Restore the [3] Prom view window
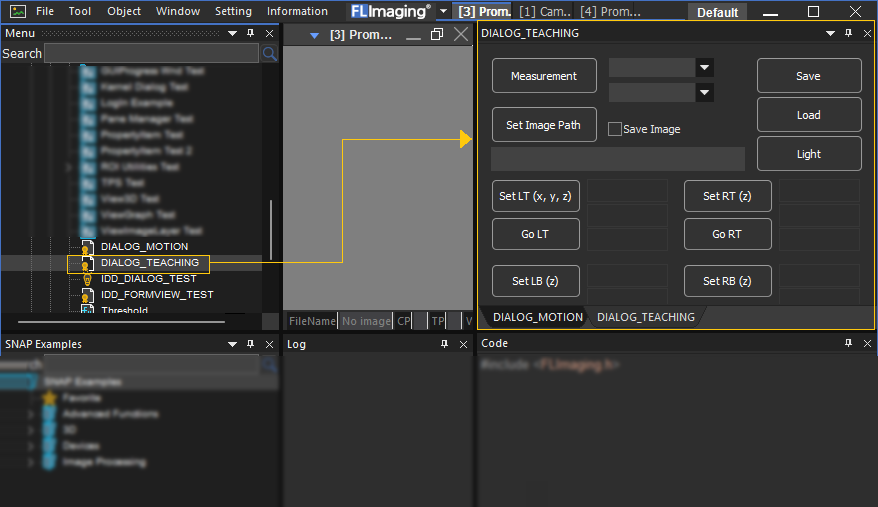 pos(437,35)
